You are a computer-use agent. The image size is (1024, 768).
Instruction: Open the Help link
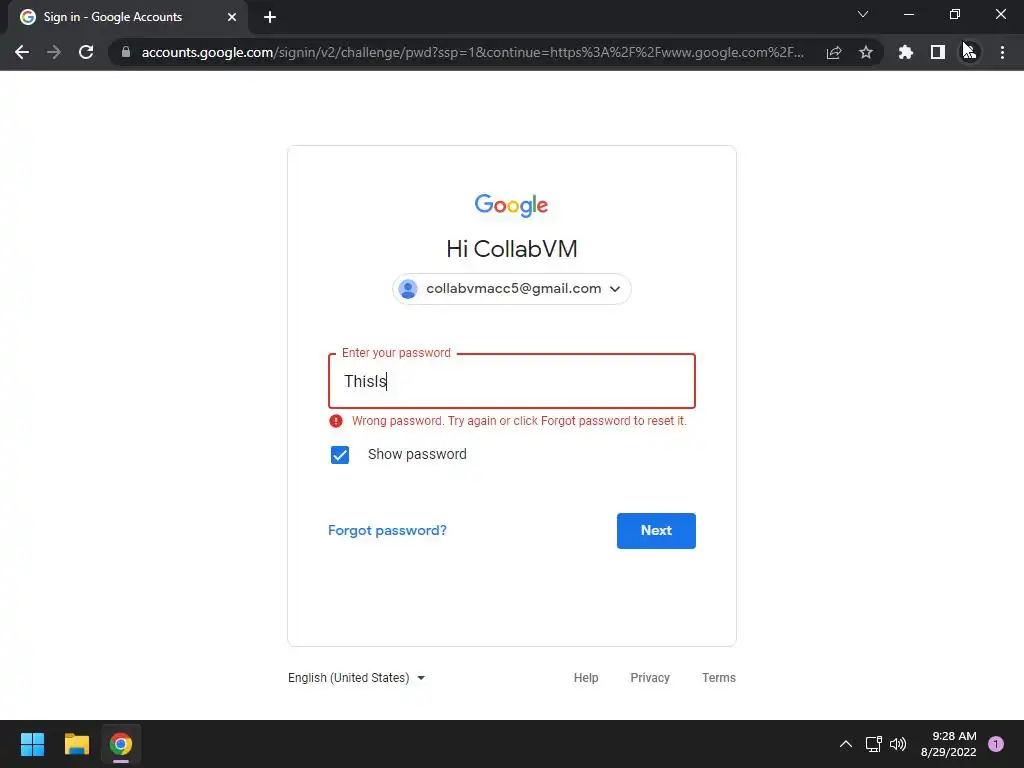tap(586, 678)
